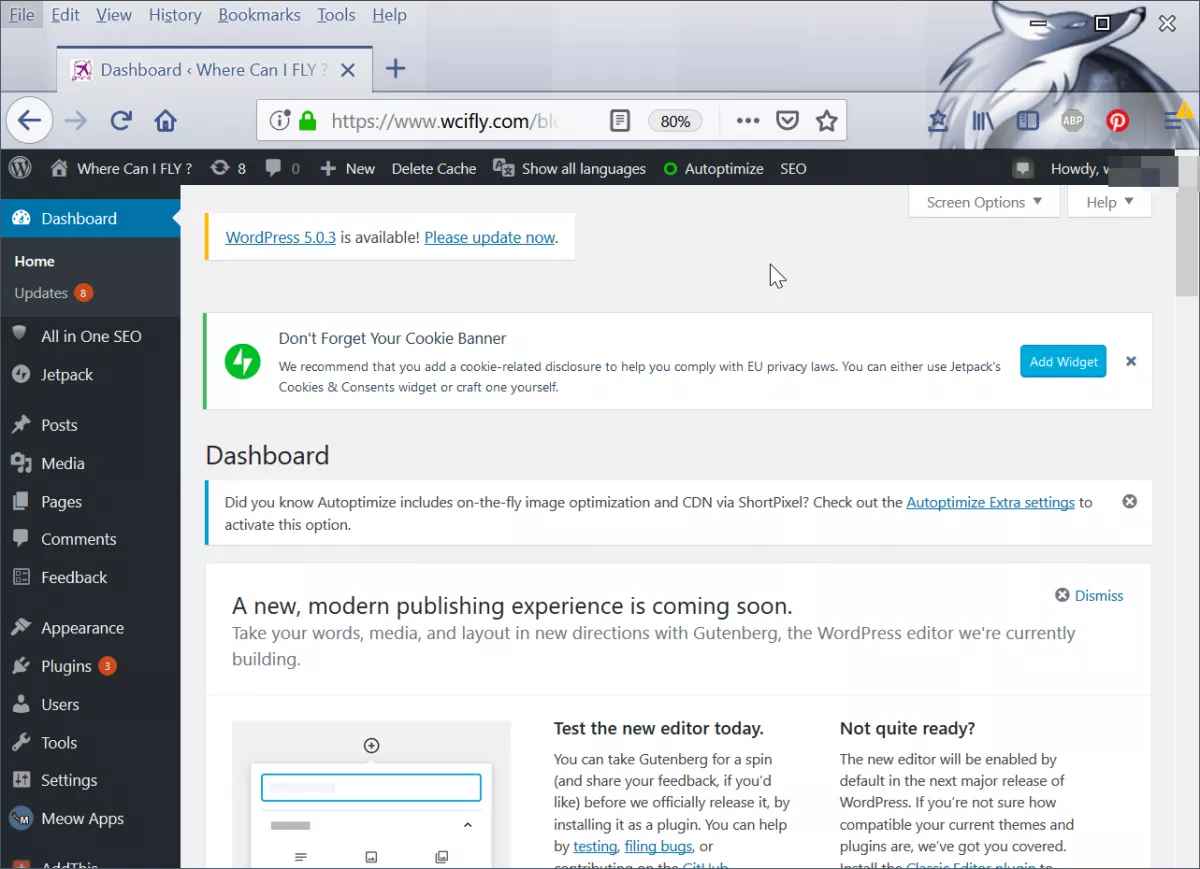The width and height of the screenshot is (1200, 869).
Task: Expand the Screen Options dropdown
Action: pyautogui.click(x=984, y=202)
